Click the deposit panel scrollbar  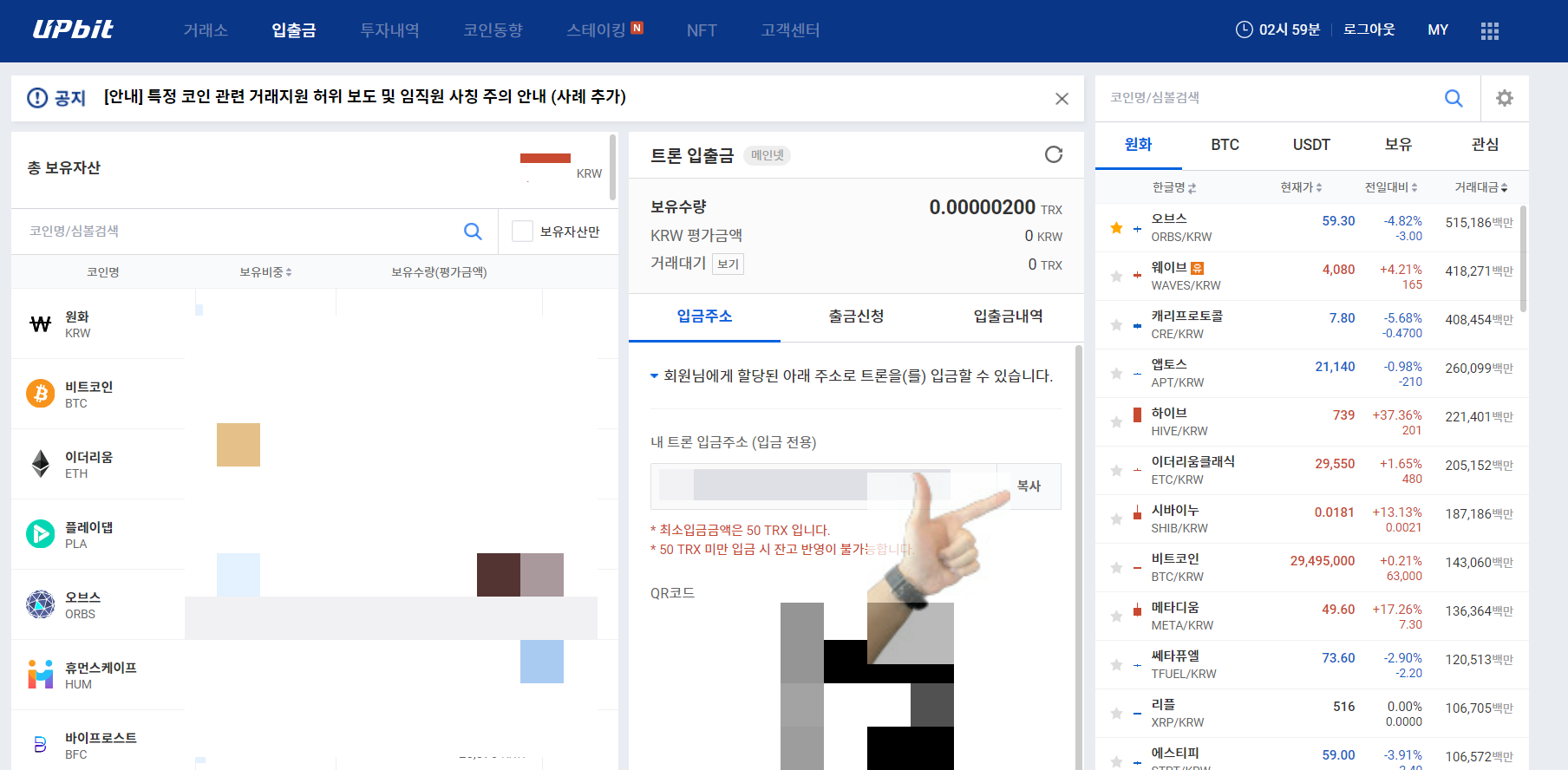[1079, 557]
